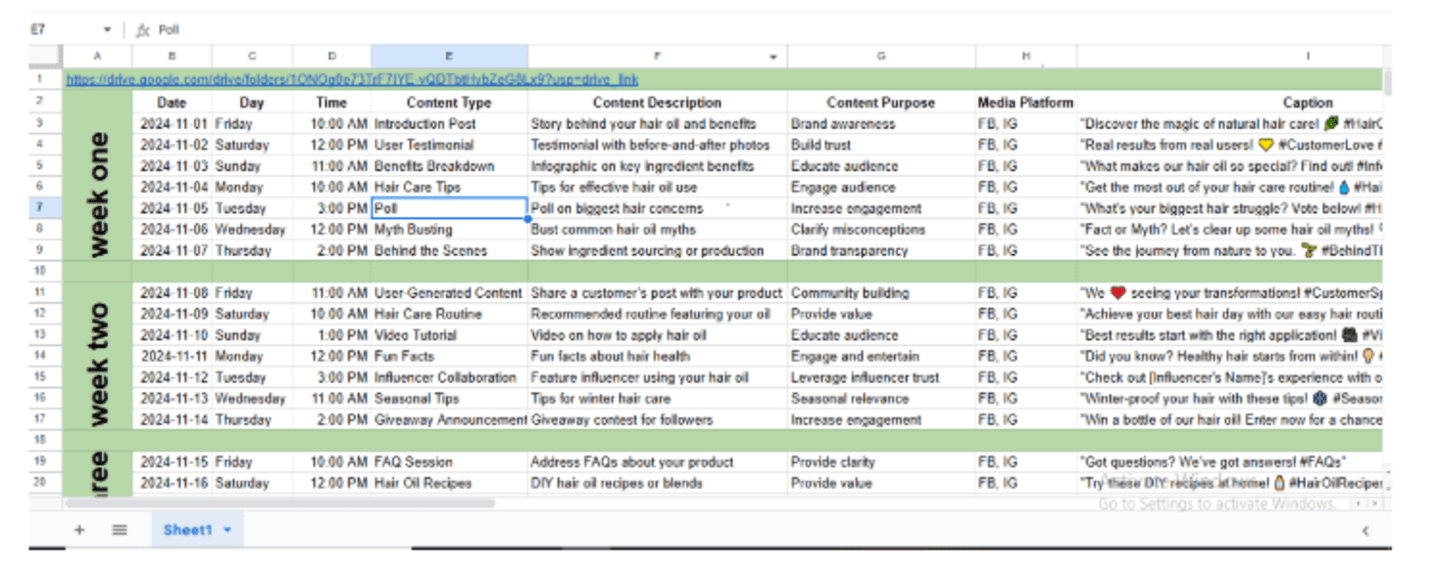Select the 2024-11-01 date cell
The image size is (1440, 577).
pyautogui.click(x=171, y=124)
